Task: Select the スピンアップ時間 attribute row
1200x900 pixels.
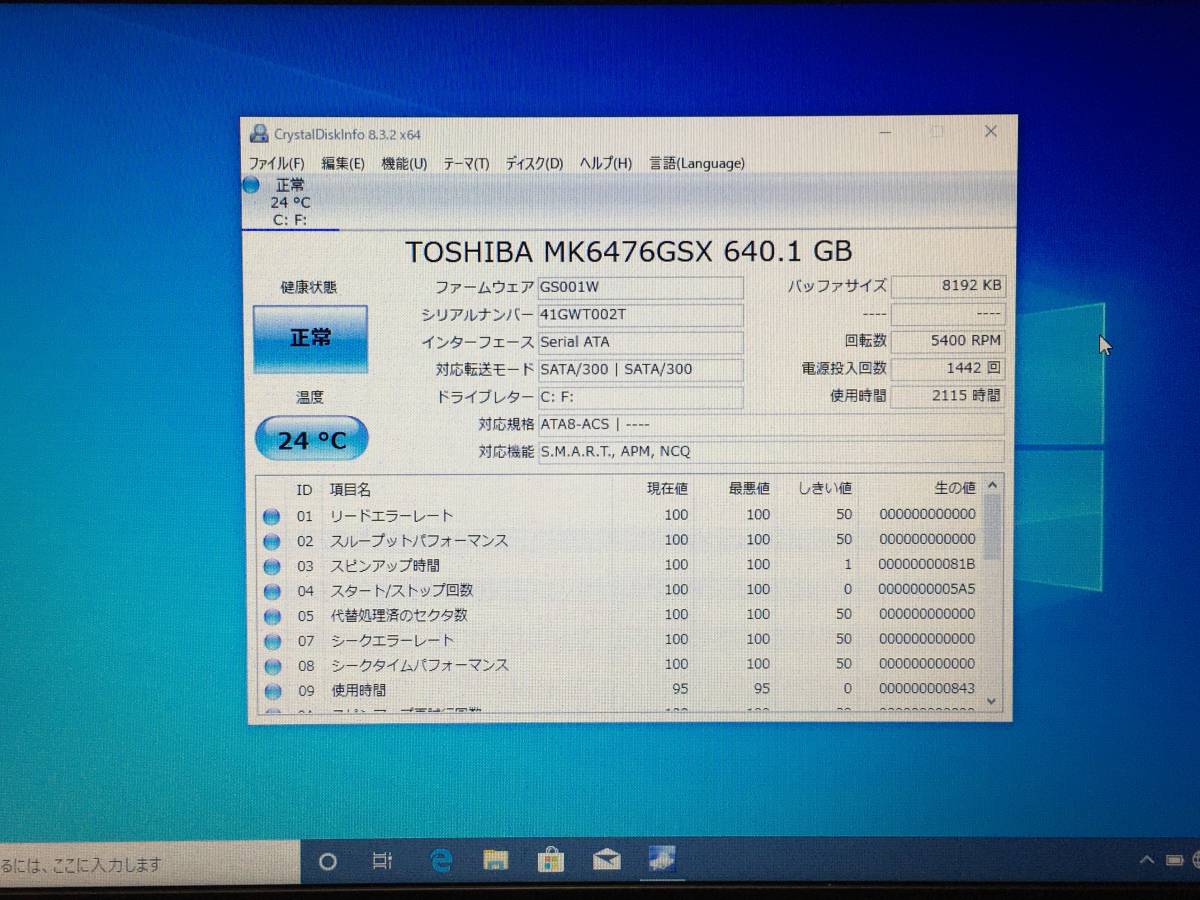Action: 619,565
